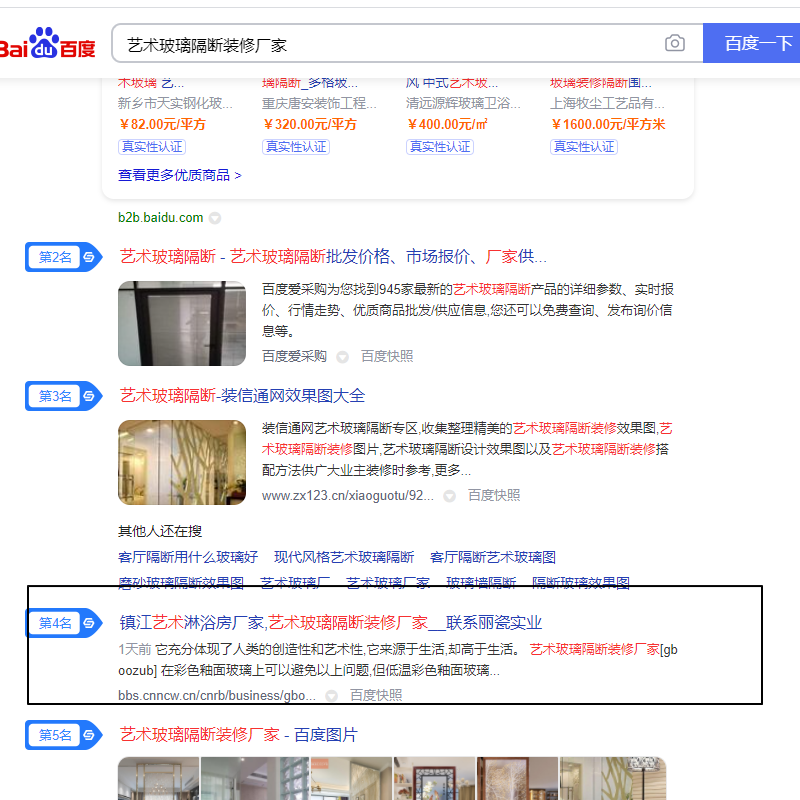The width and height of the screenshot is (800, 800).
Task: Click tree-pattern glass thumbnail of 第3名 result
Action: coord(182,463)
